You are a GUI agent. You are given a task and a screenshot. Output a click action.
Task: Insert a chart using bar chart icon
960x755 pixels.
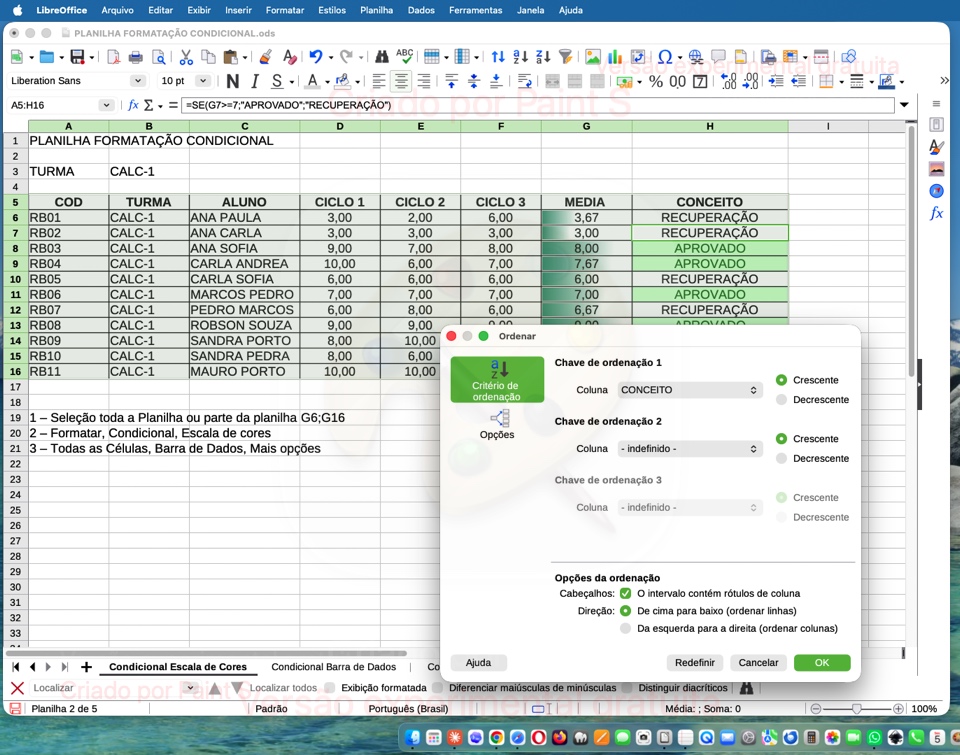[x=615, y=57]
